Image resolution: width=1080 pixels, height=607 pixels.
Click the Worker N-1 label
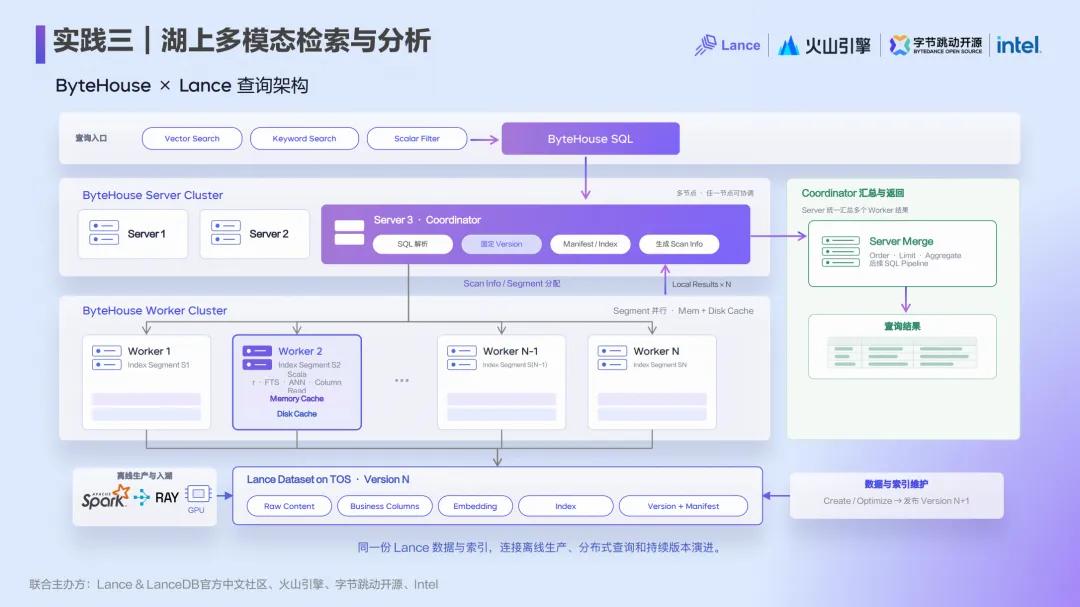pyautogui.click(x=510, y=351)
